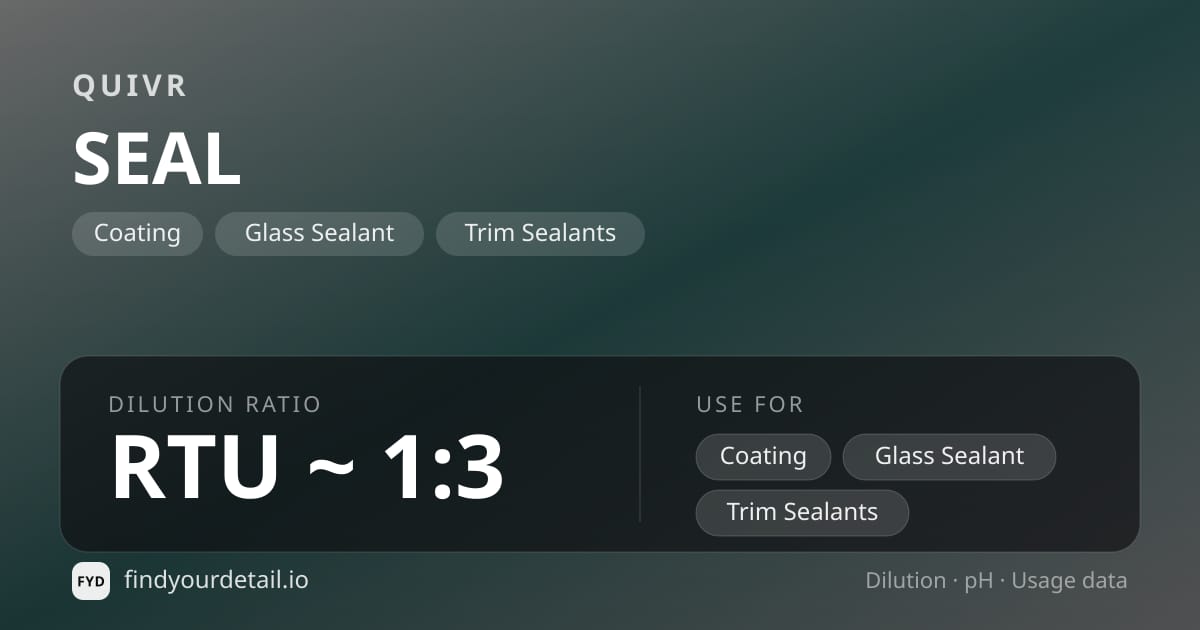Click the Glass Sealant pill in the USE FOR section
The image size is (1200, 630).
949,457
